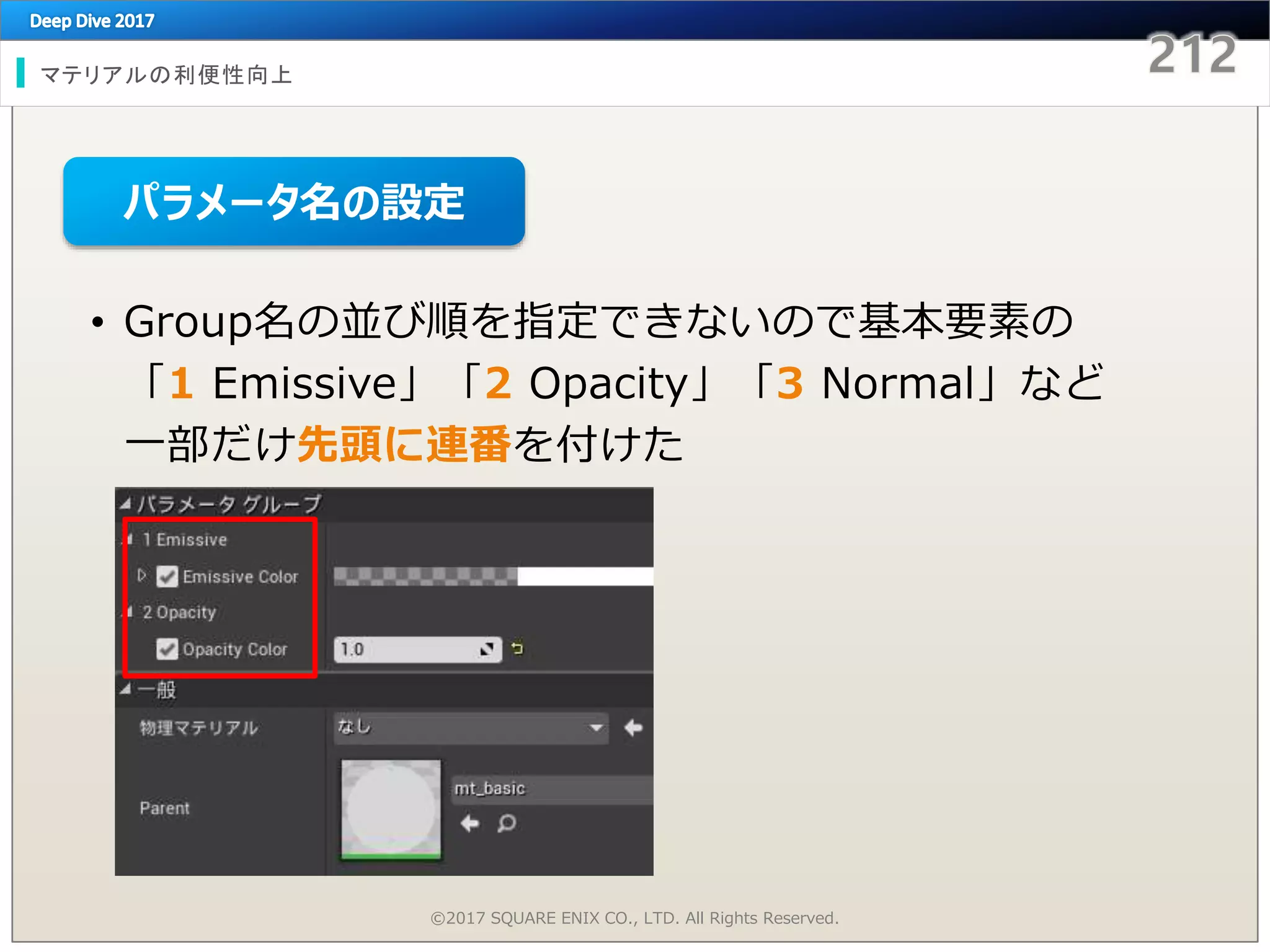Click the browse magnifier icon under mt_basic
Image resolution: width=1270 pixels, height=952 pixels.
point(507,823)
